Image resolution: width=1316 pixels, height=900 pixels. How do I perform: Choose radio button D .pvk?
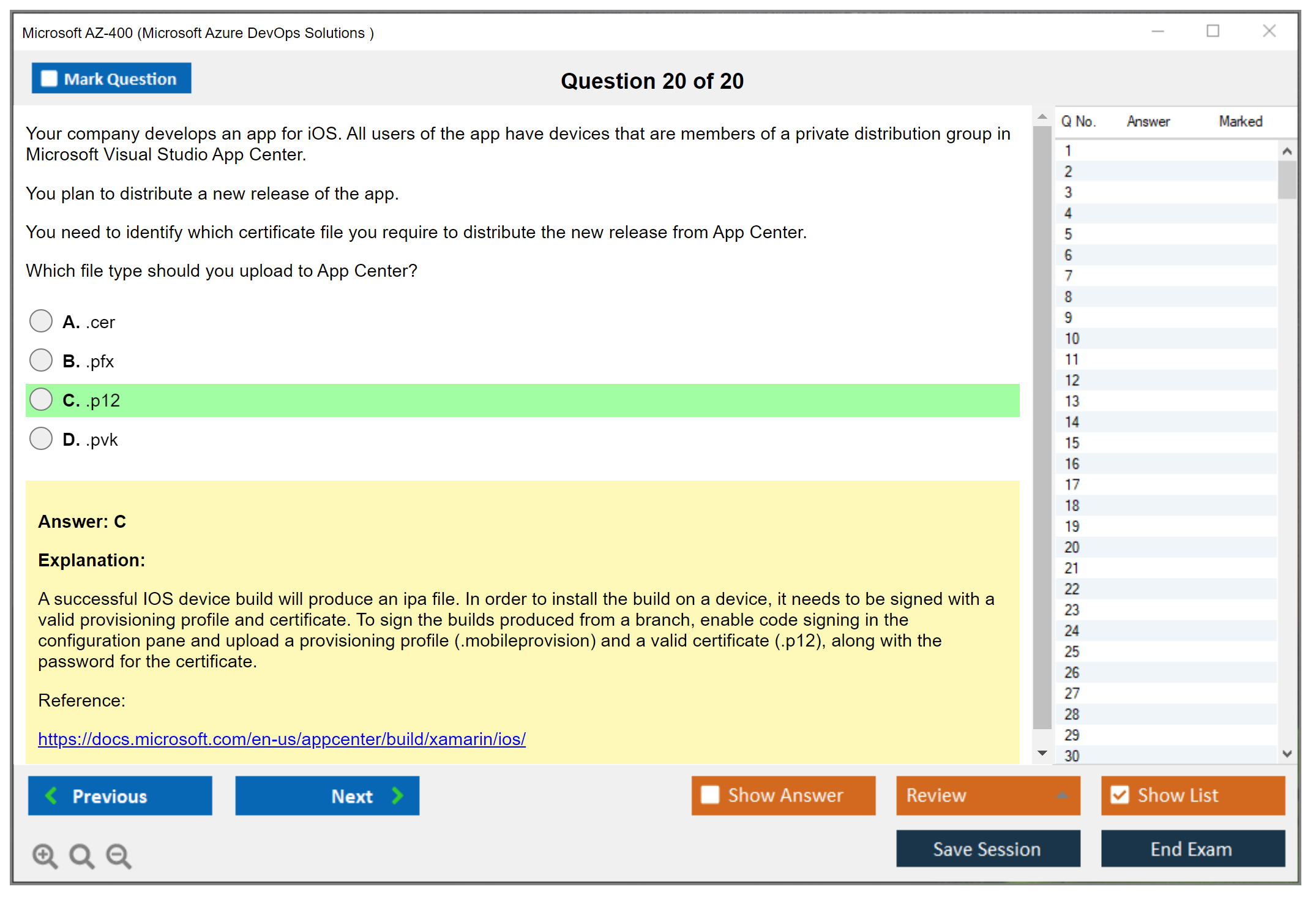pyautogui.click(x=41, y=438)
